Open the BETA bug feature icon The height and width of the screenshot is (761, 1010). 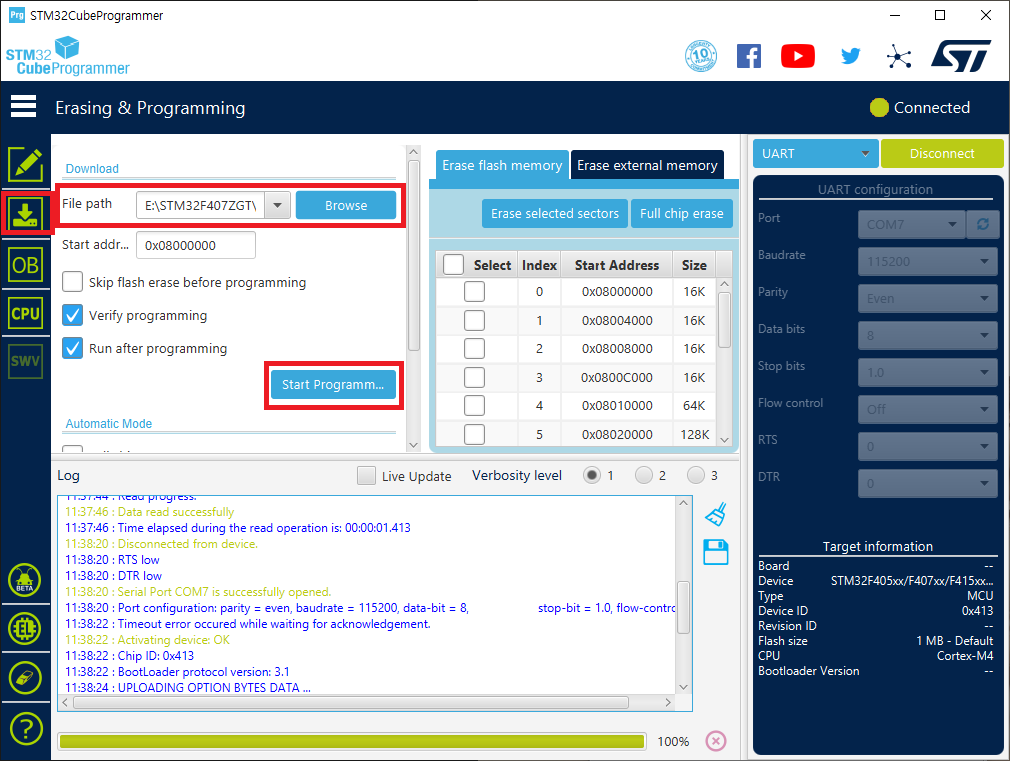coord(25,580)
